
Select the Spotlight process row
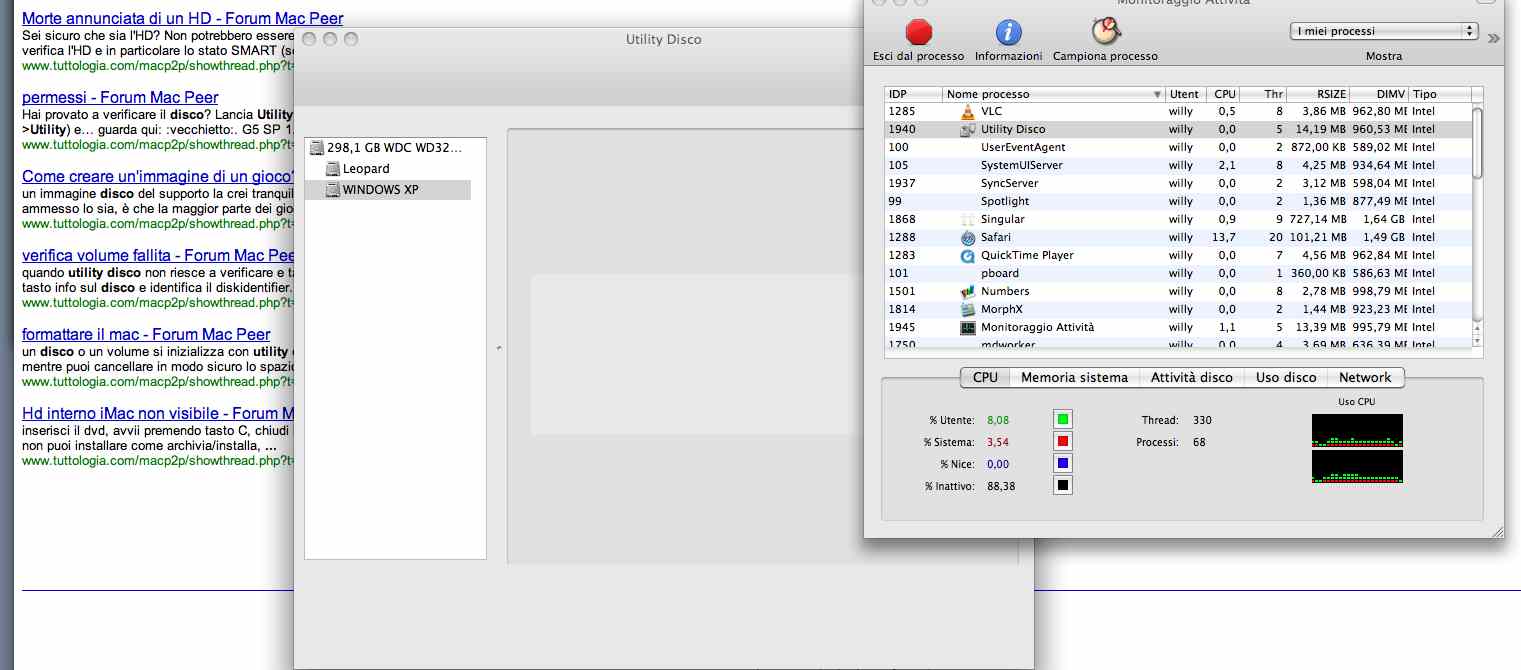1178,201
